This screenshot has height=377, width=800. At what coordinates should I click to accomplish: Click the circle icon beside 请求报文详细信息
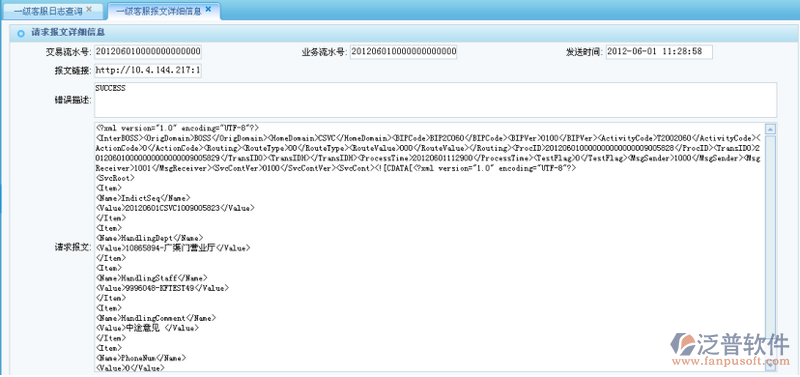click(21, 34)
